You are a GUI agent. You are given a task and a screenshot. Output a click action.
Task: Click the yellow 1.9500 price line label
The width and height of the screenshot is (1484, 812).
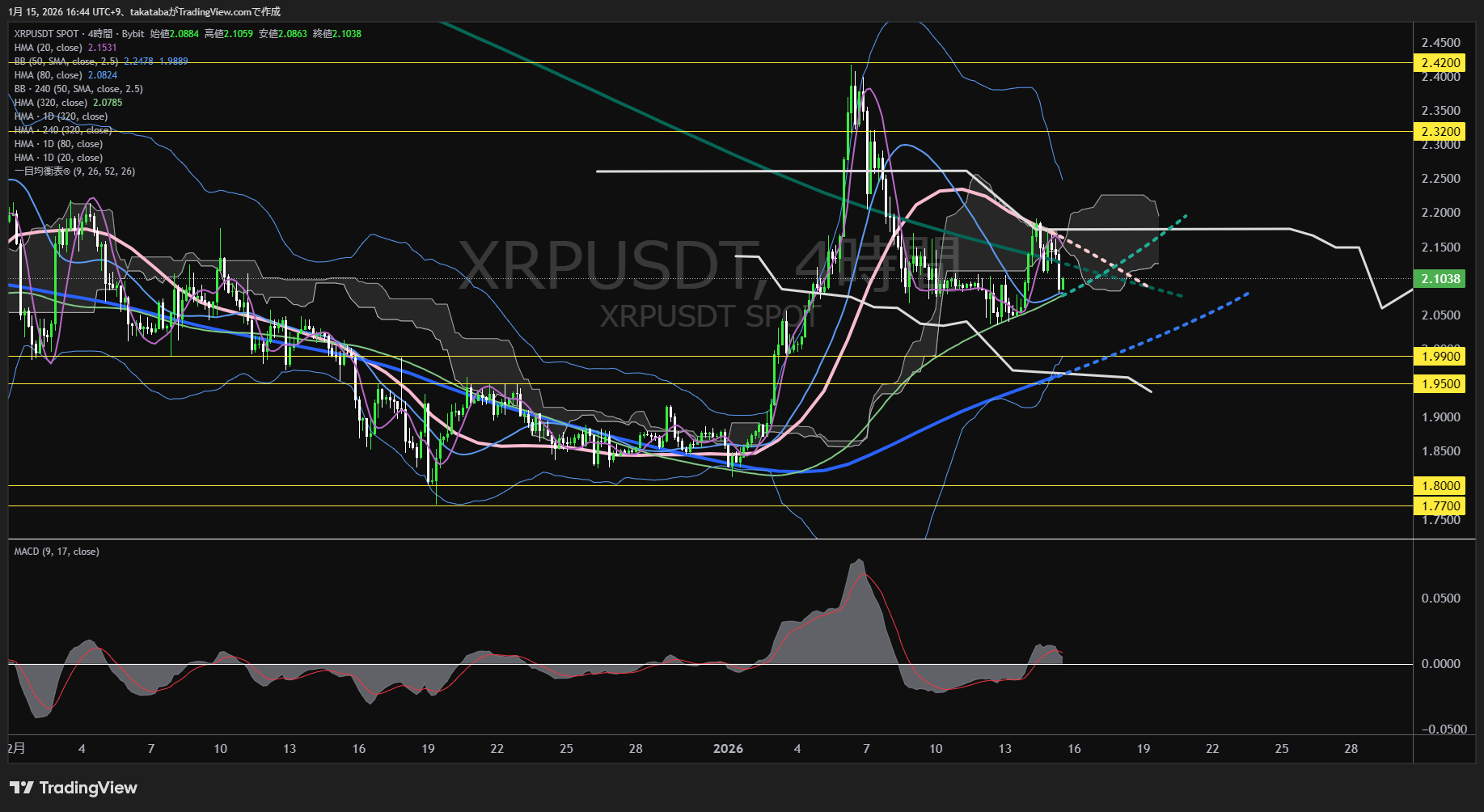click(x=1440, y=383)
